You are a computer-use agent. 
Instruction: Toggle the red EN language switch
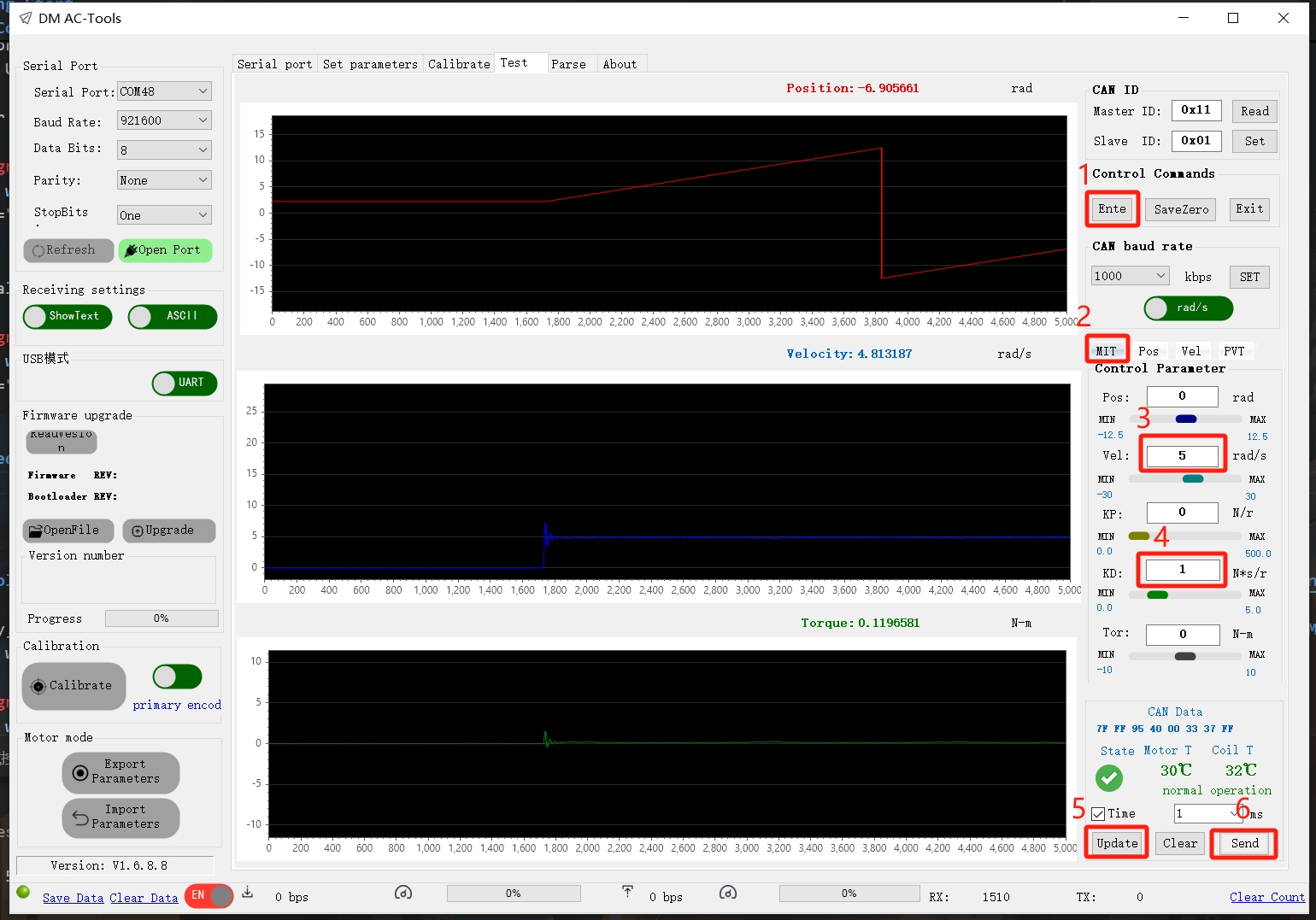(x=209, y=896)
